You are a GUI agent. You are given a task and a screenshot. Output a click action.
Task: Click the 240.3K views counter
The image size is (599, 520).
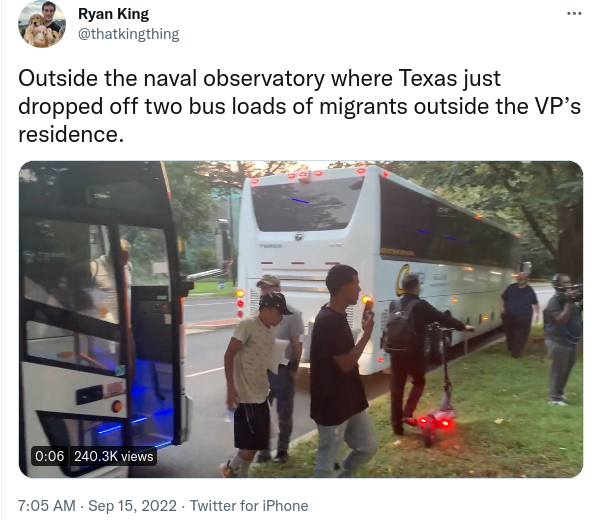coord(113,456)
